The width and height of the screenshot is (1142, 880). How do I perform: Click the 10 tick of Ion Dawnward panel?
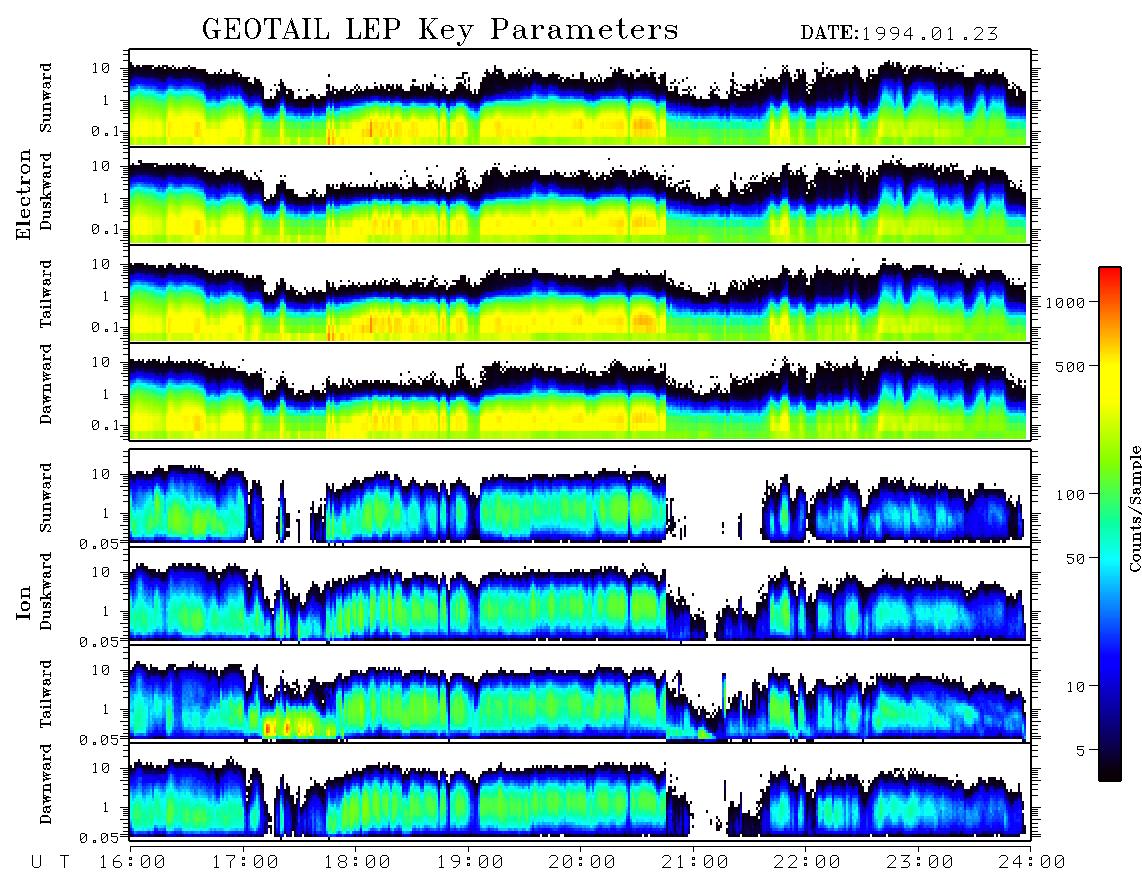(101, 769)
